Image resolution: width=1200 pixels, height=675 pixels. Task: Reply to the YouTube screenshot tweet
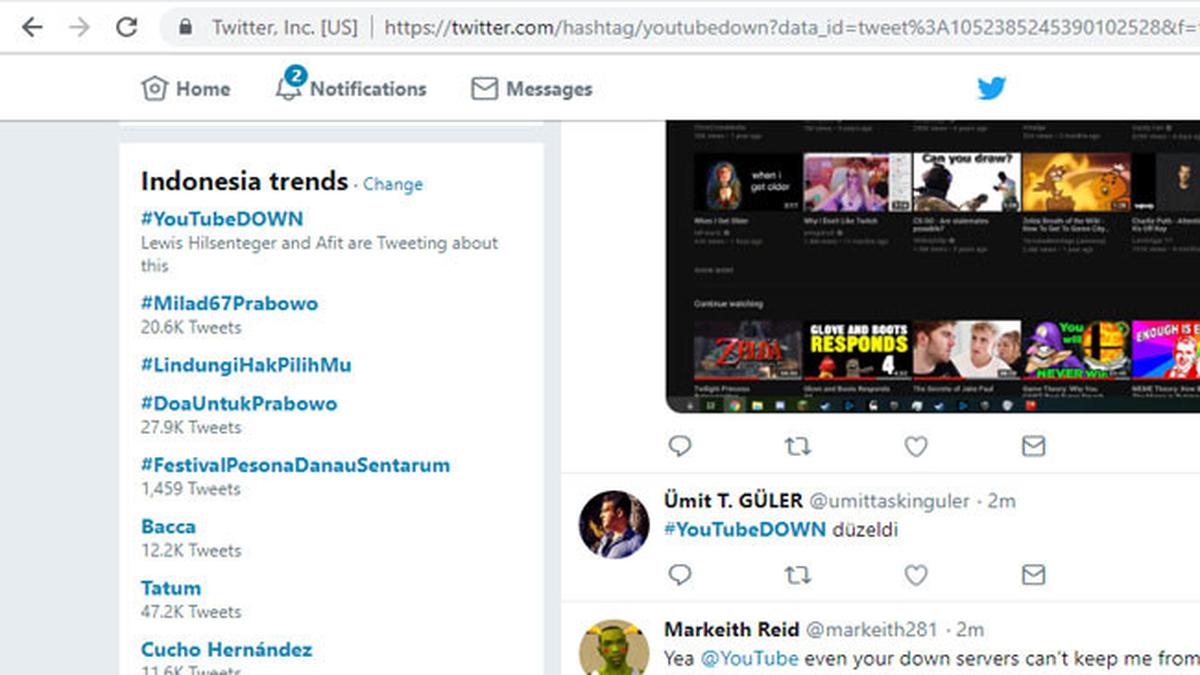pyautogui.click(x=680, y=446)
